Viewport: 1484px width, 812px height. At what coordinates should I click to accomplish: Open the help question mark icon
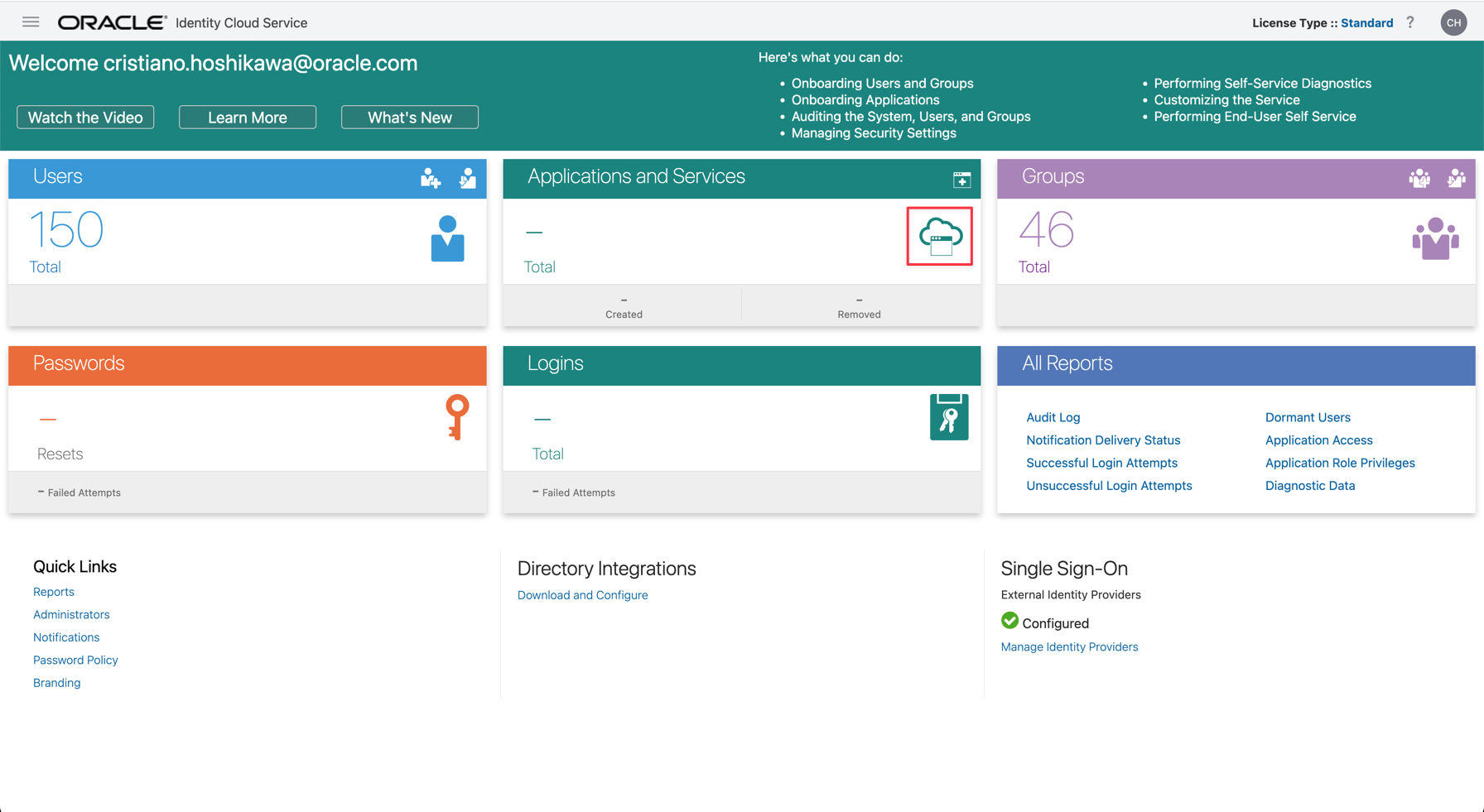(1410, 22)
